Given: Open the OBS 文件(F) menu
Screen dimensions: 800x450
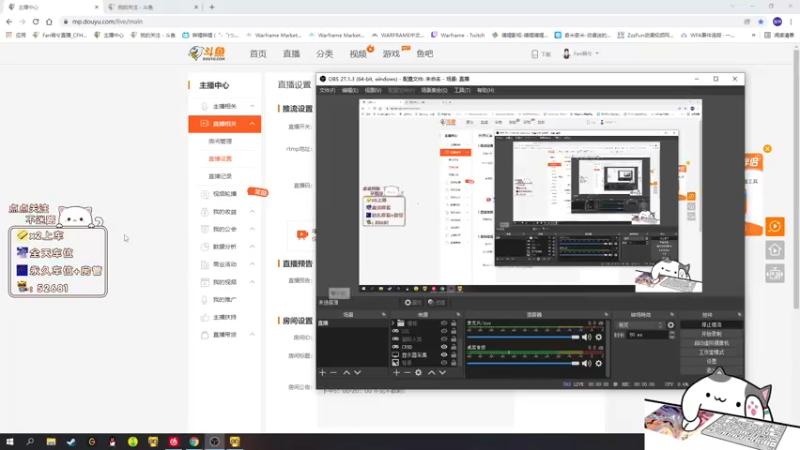Looking at the screenshot, I should (327, 90).
